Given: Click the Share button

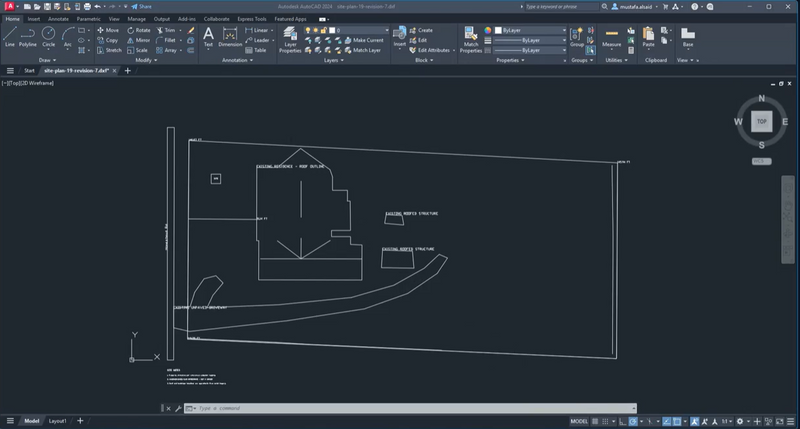Looking at the screenshot, I should click(141, 7).
